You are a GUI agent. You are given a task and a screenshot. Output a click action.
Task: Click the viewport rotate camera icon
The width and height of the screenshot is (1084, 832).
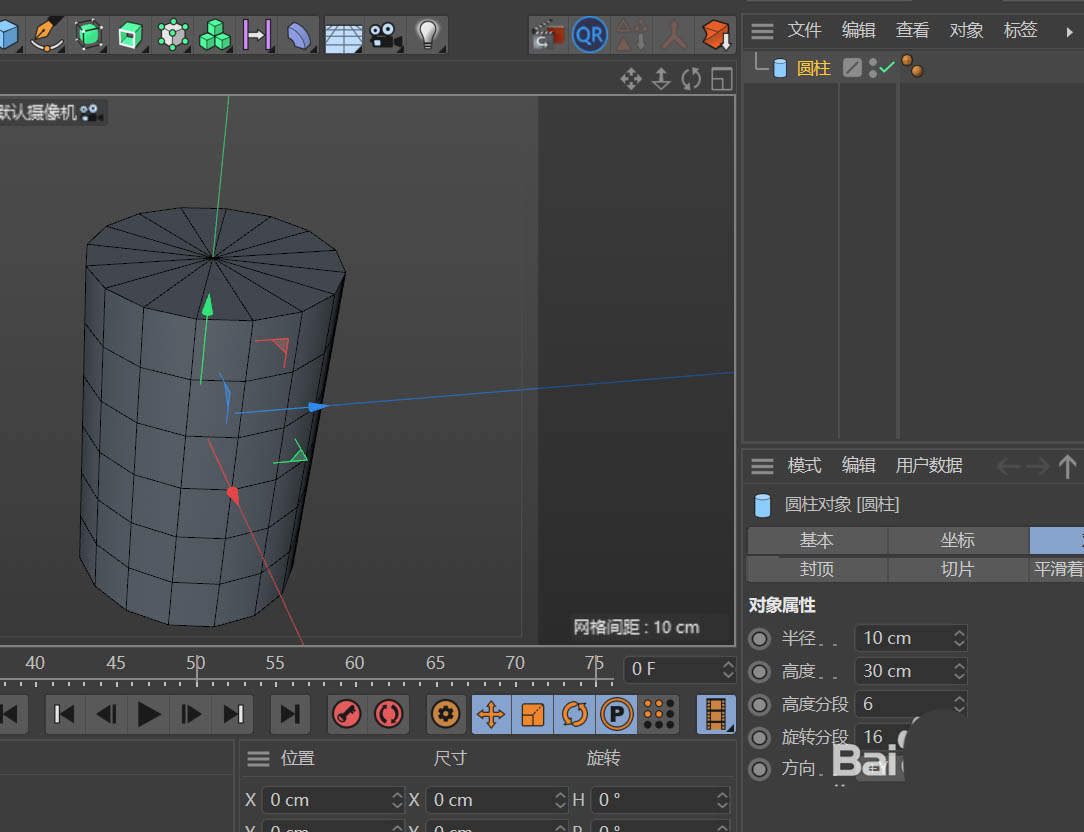click(x=691, y=79)
